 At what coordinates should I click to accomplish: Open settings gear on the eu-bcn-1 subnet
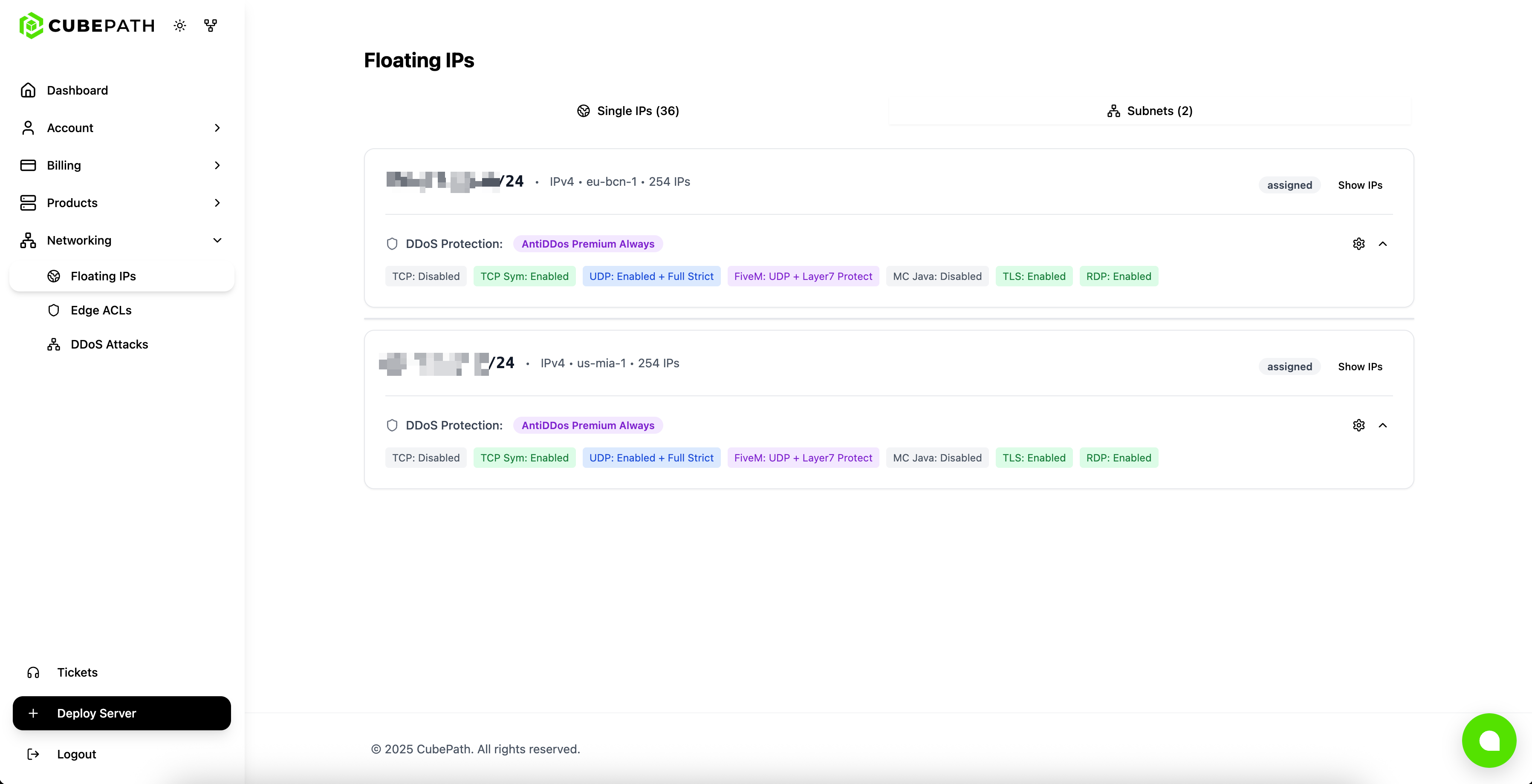(x=1359, y=244)
